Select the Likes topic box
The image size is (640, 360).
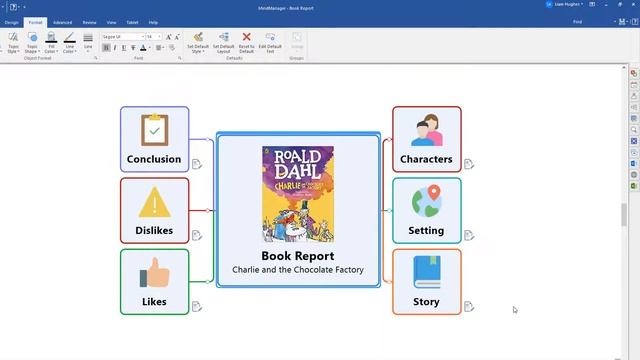[155, 282]
